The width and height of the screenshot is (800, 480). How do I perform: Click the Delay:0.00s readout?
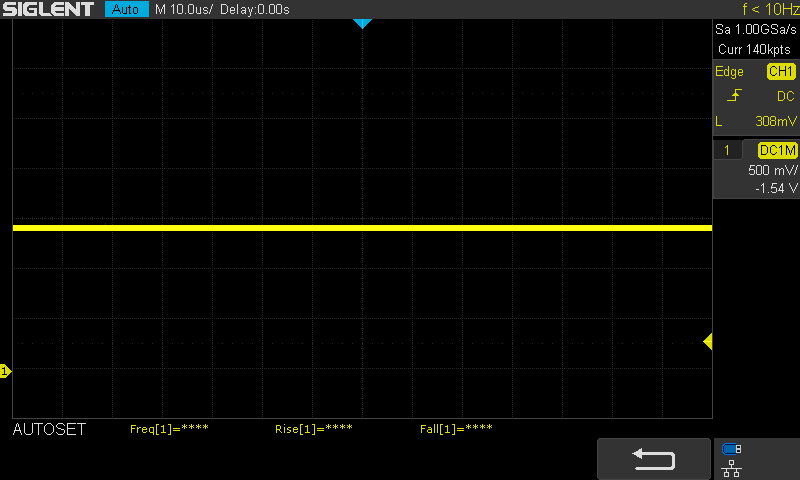tap(255, 10)
